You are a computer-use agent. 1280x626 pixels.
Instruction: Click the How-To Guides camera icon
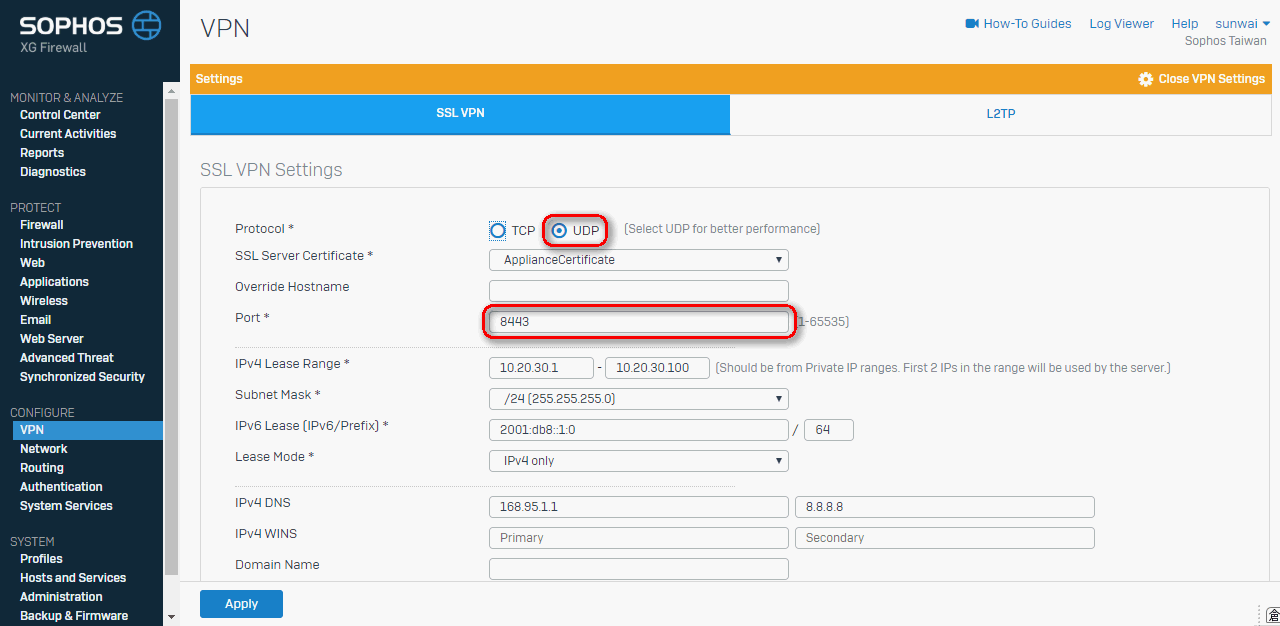pos(971,23)
